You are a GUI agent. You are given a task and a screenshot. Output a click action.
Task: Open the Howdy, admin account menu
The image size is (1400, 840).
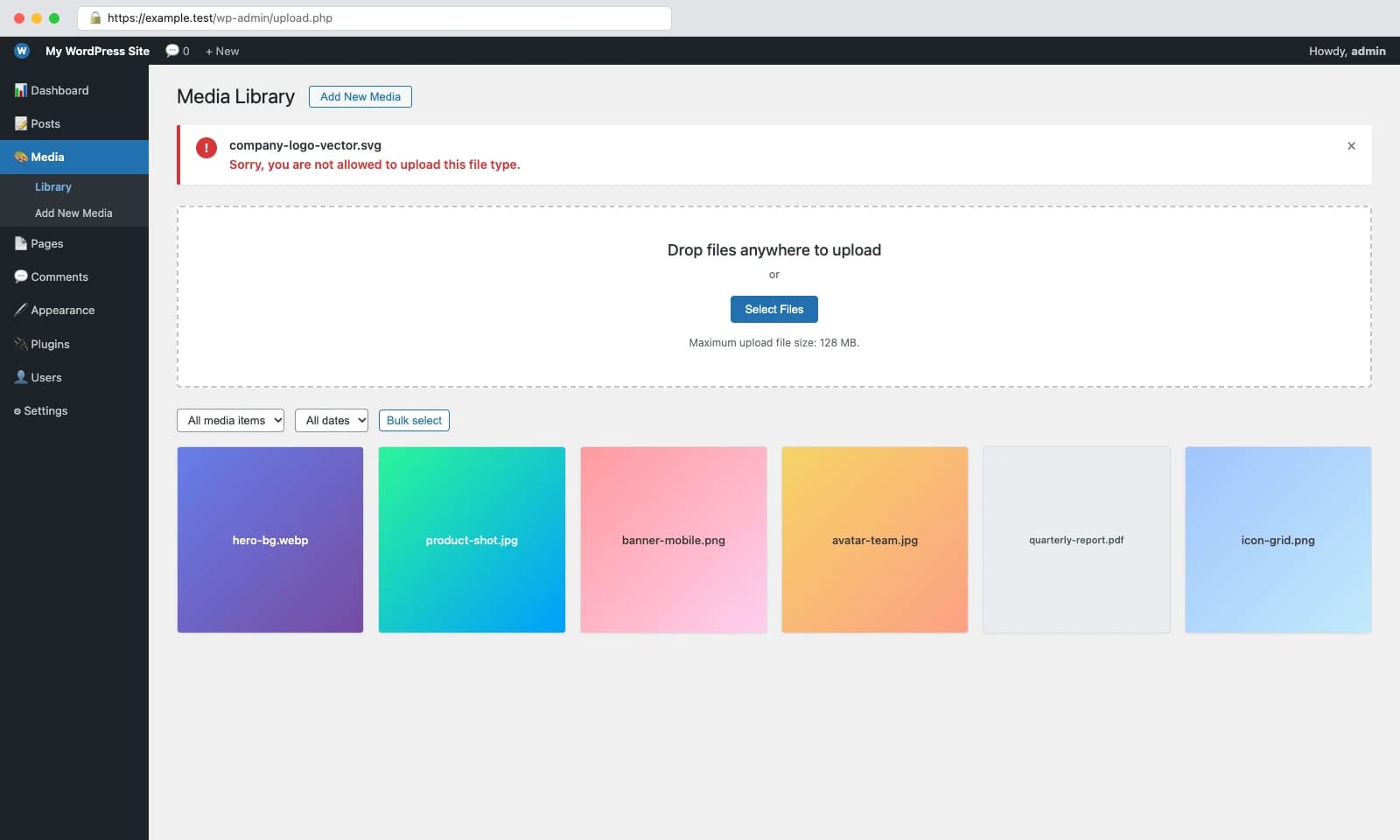click(1347, 51)
